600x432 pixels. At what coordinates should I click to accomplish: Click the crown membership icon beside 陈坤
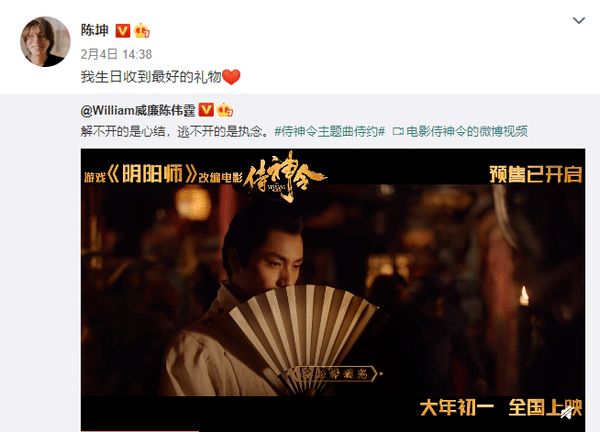pos(142,31)
